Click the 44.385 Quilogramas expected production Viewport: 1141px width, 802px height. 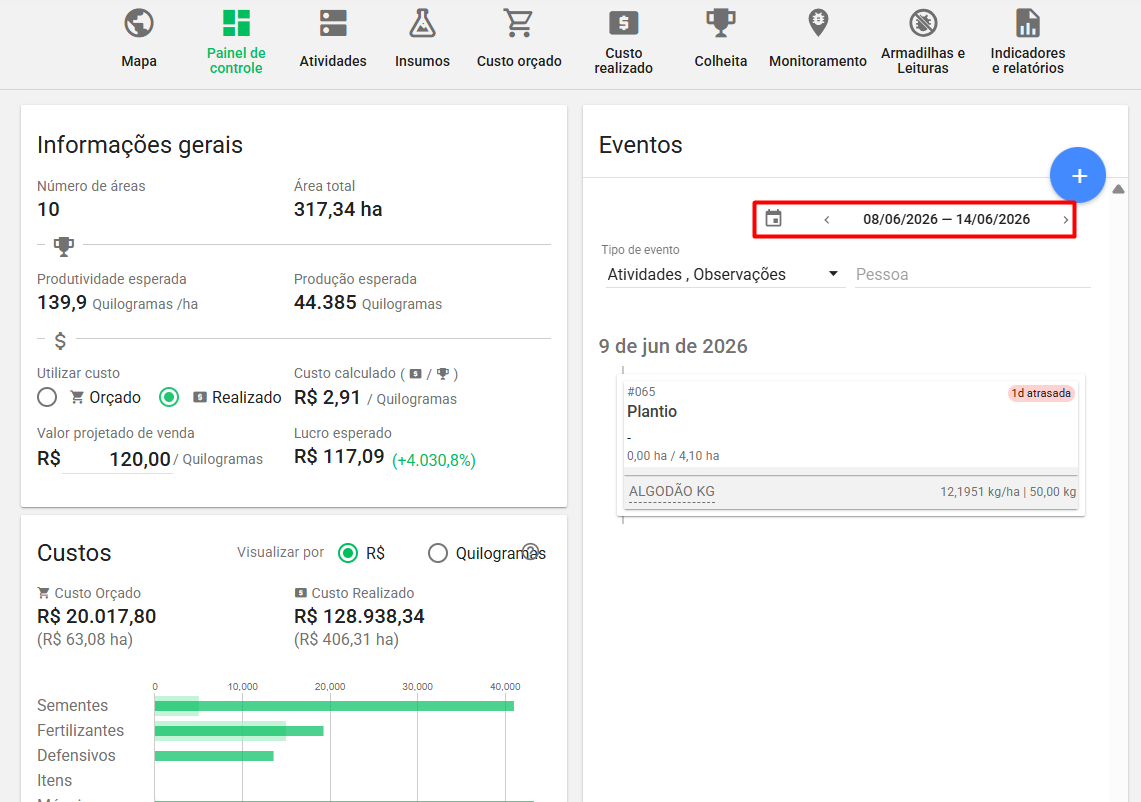point(367,303)
